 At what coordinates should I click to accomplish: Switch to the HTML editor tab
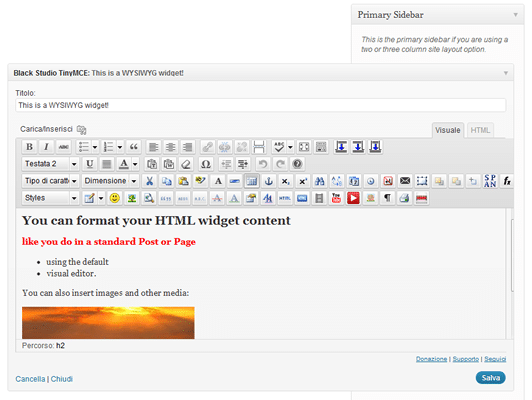[480, 130]
